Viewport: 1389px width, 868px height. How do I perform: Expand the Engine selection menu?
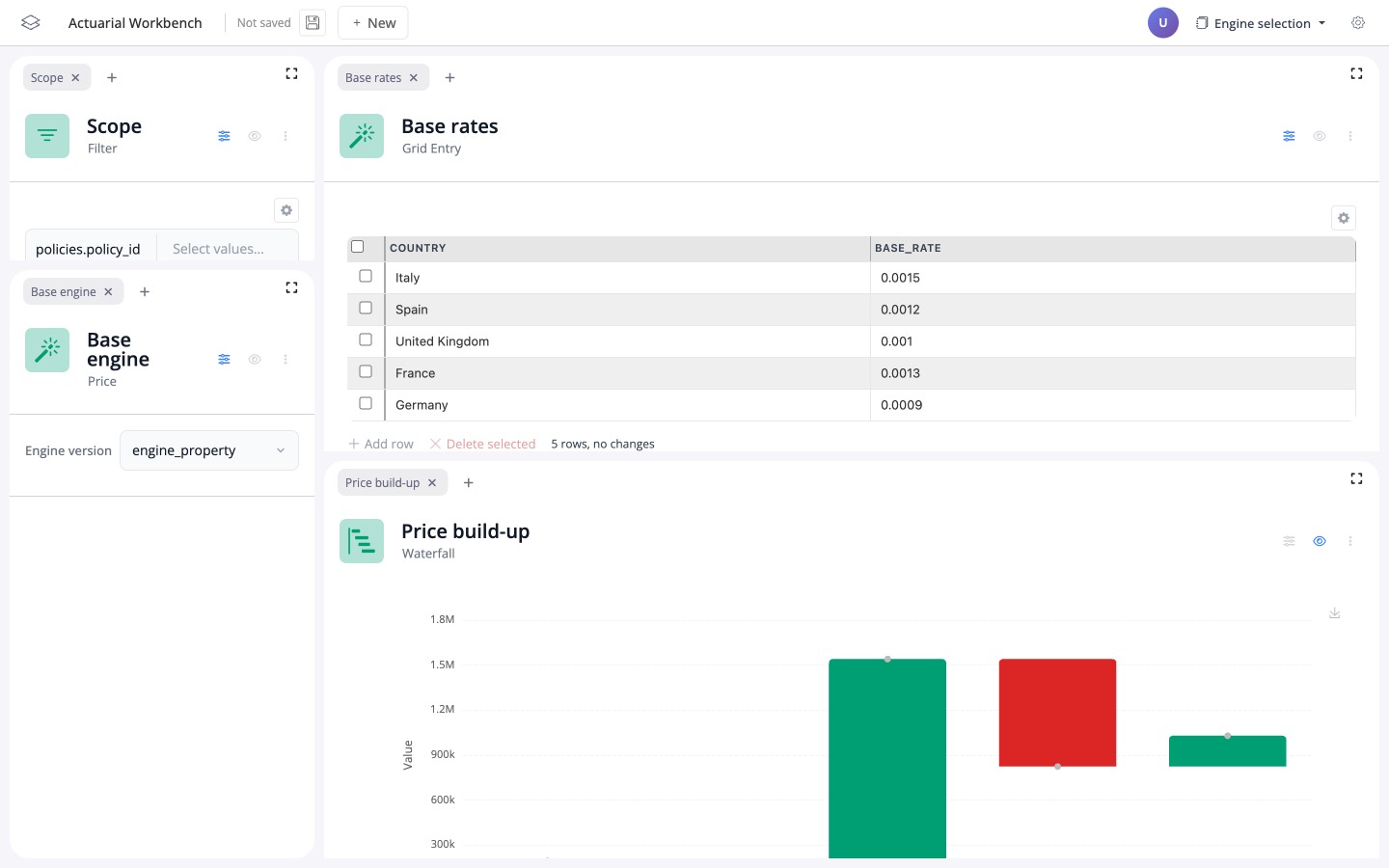pos(1262,23)
